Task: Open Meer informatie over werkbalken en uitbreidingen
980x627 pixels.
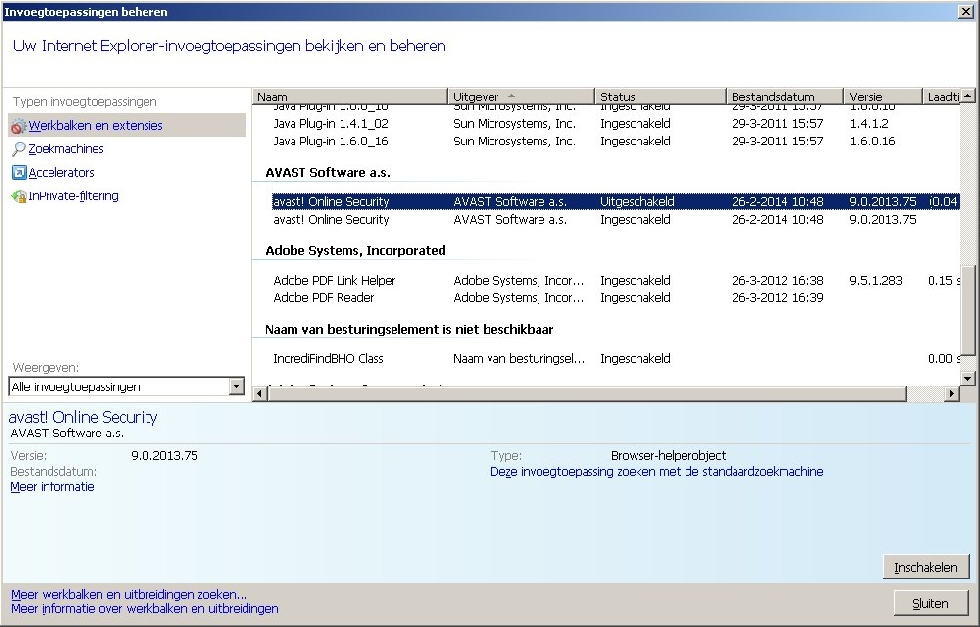Action: click(x=144, y=609)
